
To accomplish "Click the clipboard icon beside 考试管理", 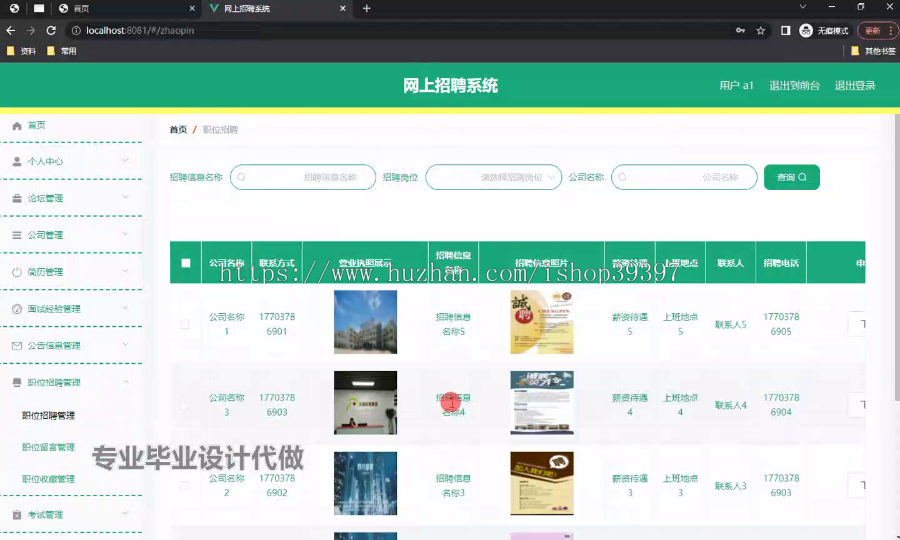I will [x=17, y=515].
